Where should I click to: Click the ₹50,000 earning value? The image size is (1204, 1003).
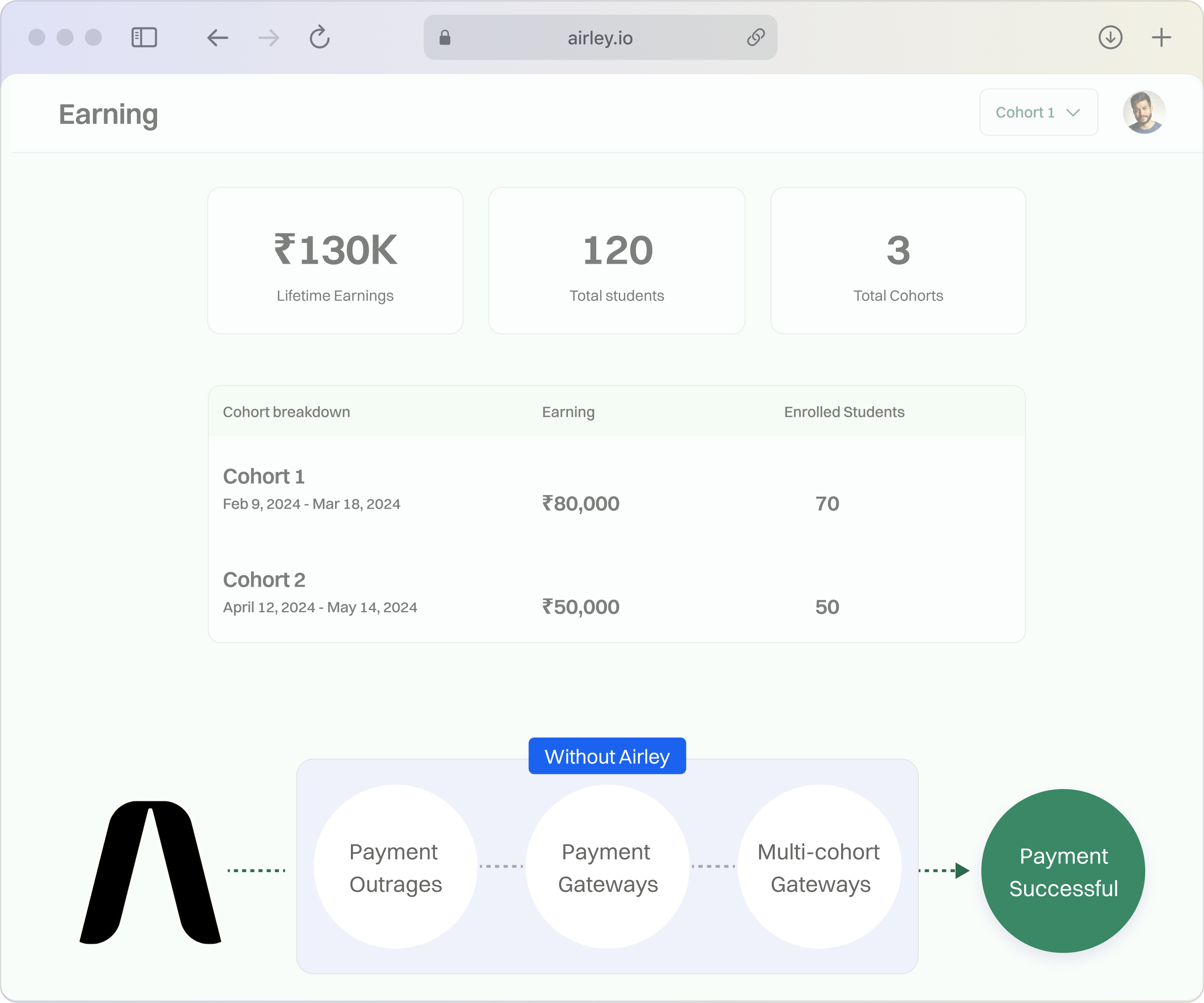pyautogui.click(x=581, y=607)
